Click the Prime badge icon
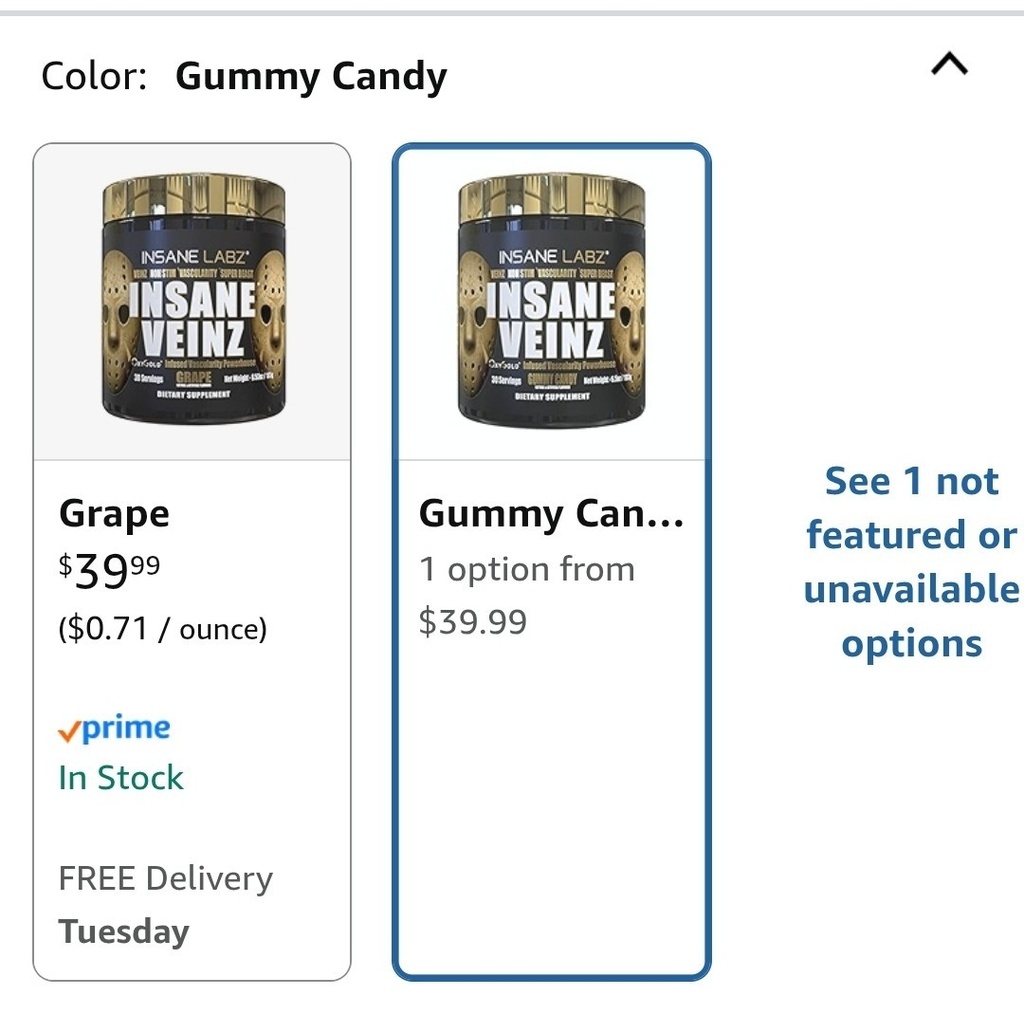The height and width of the screenshot is (1014, 1024). click(x=114, y=728)
